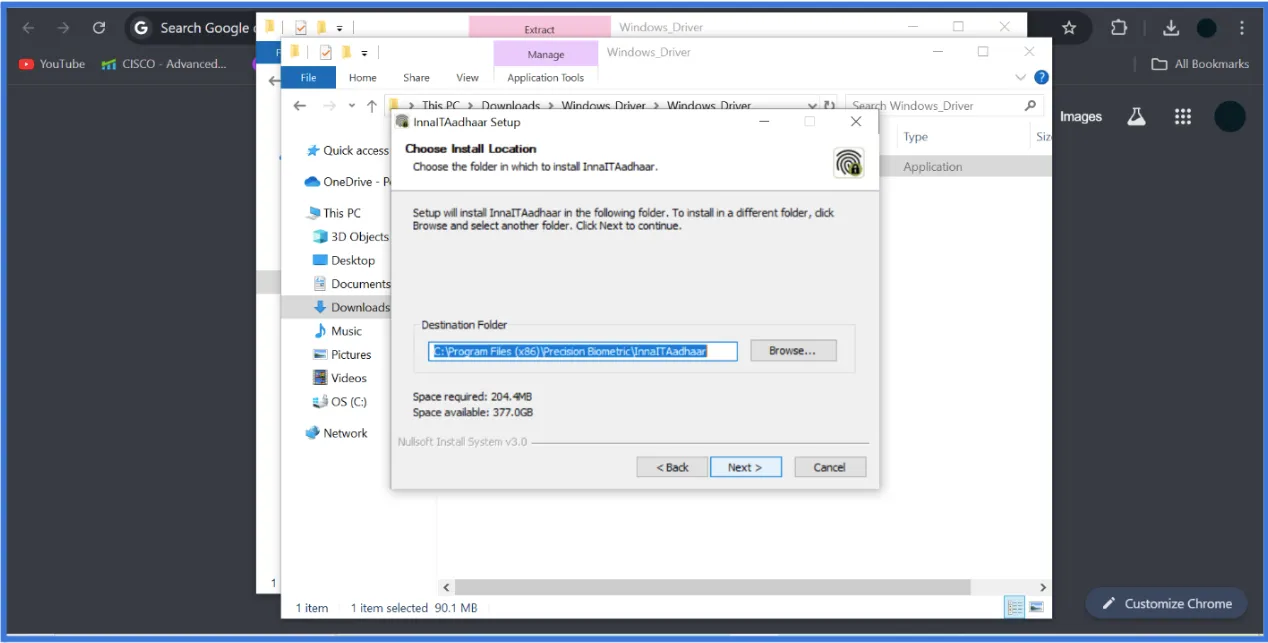Screen dimensions: 1268x643
Task: Switch to Large icons view in Explorer status bar
Action: click(x=1036, y=607)
